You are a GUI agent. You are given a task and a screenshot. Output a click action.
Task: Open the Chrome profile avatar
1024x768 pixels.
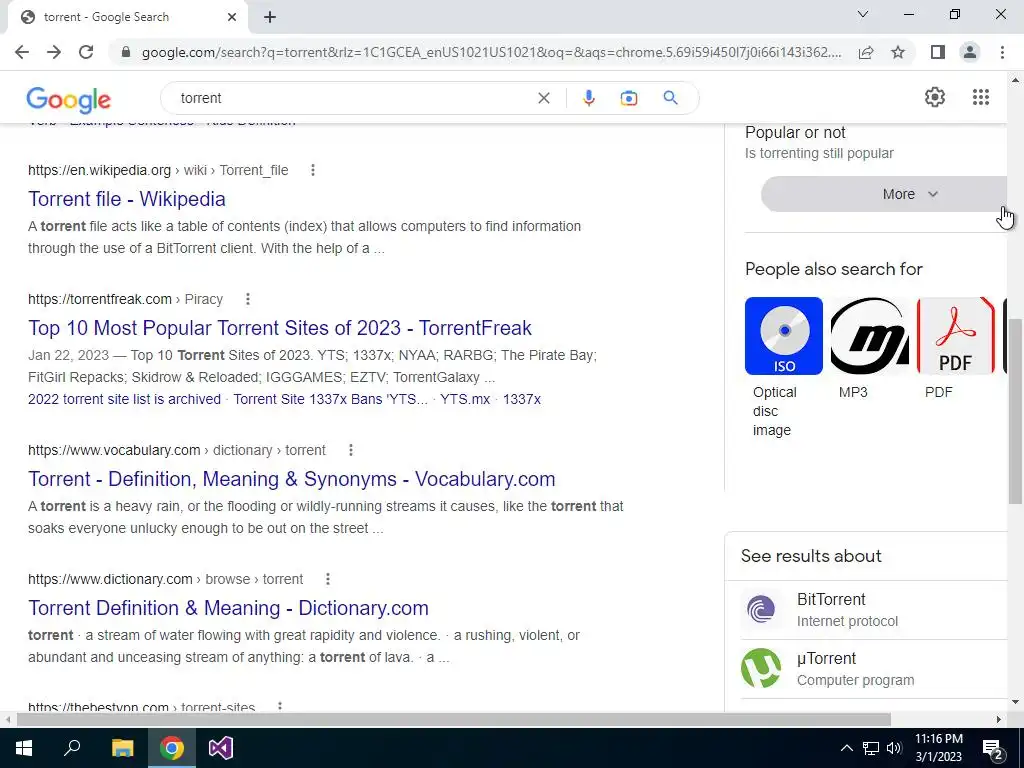click(x=970, y=52)
